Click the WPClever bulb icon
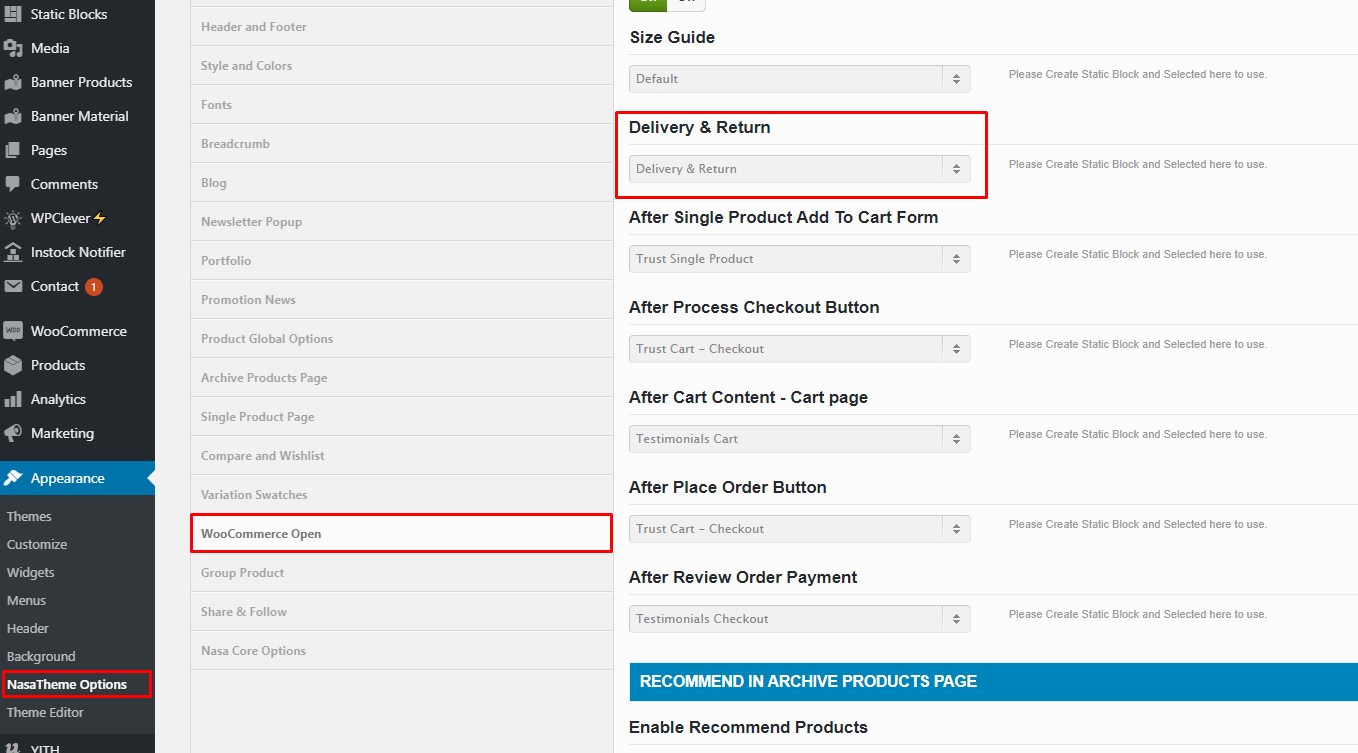The width and height of the screenshot is (1358, 753). click(x=13, y=218)
